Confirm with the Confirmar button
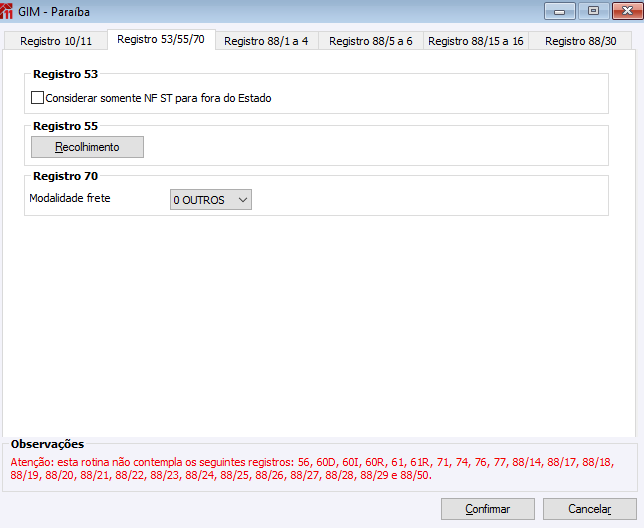The image size is (644, 528). coord(488,509)
